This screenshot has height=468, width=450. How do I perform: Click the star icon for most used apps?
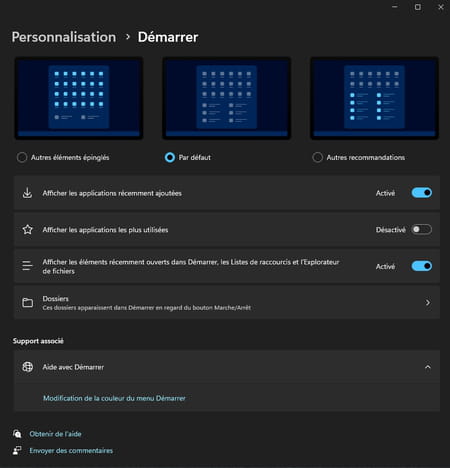[x=27, y=229]
